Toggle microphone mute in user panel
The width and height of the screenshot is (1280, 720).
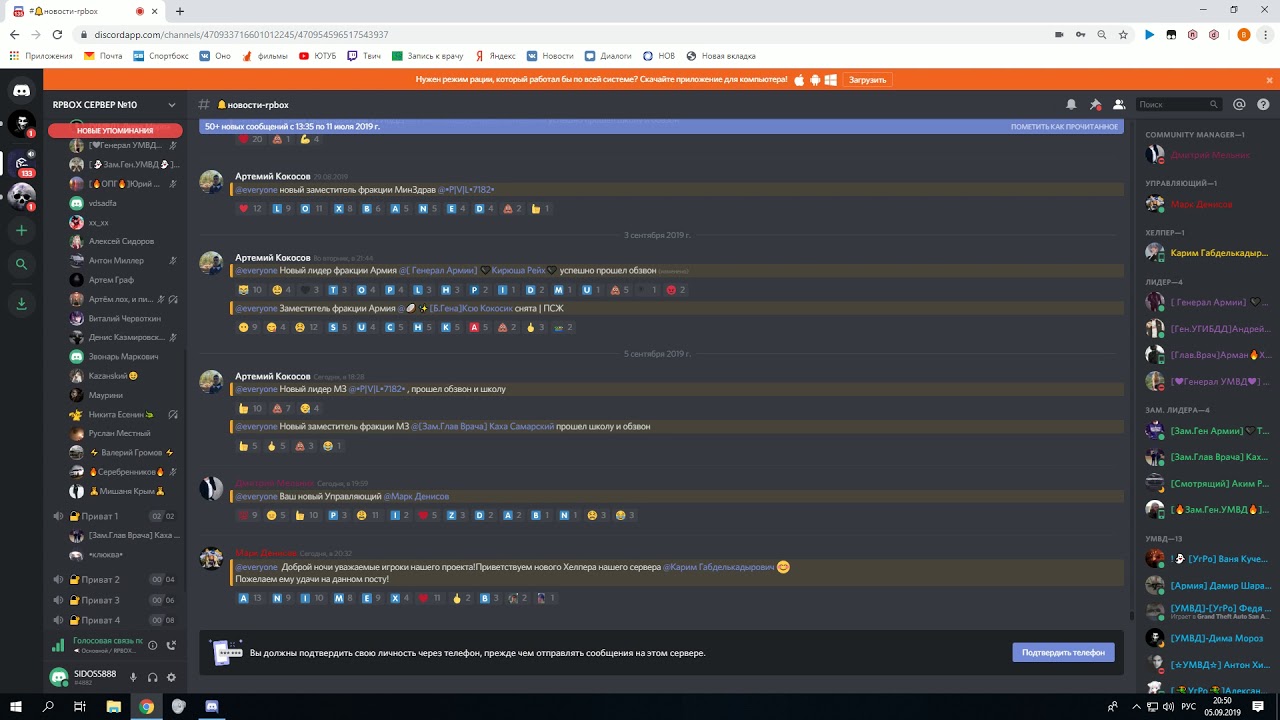coord(133,677)
